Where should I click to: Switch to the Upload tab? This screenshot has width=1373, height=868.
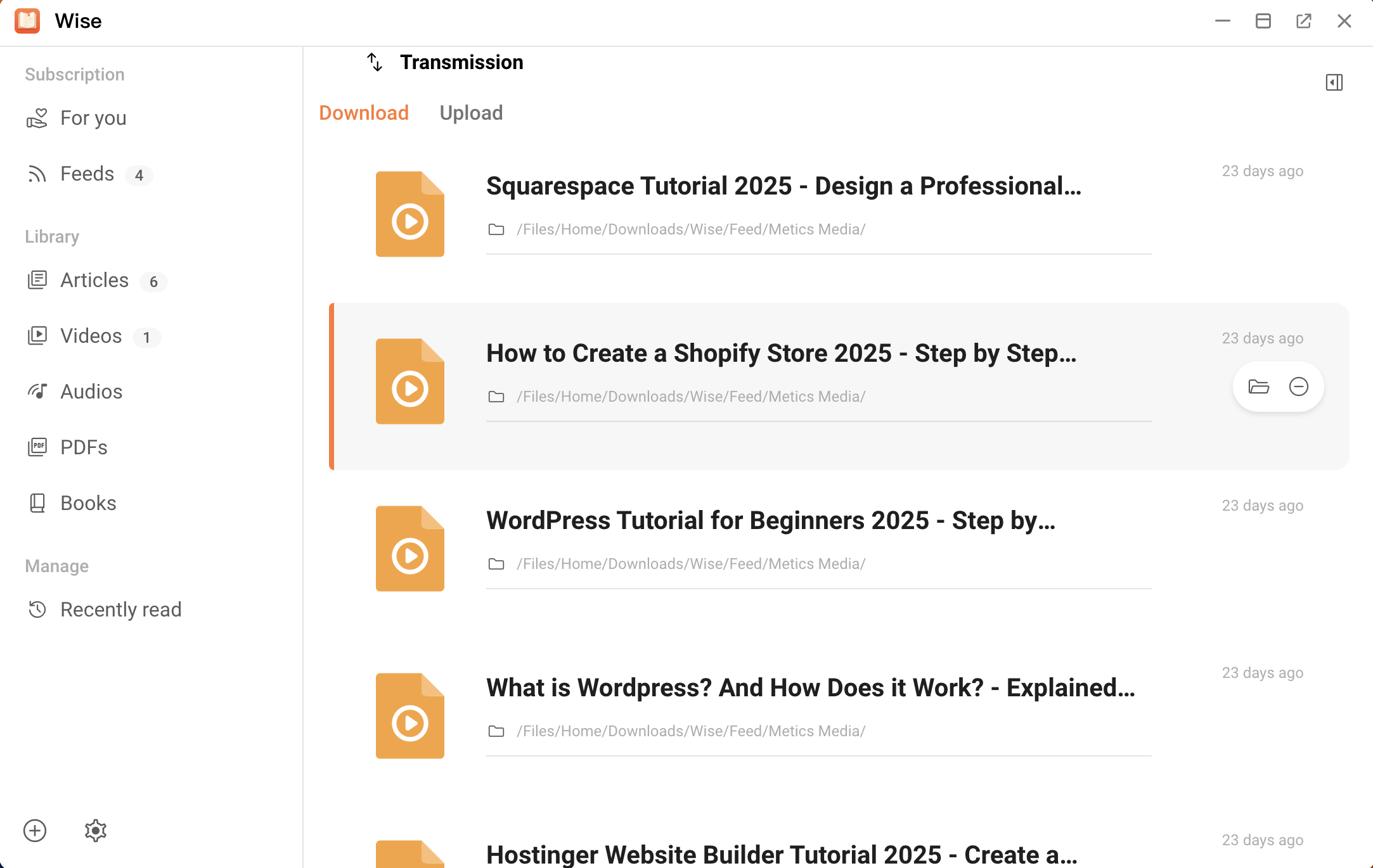click(x=471, y=112)
